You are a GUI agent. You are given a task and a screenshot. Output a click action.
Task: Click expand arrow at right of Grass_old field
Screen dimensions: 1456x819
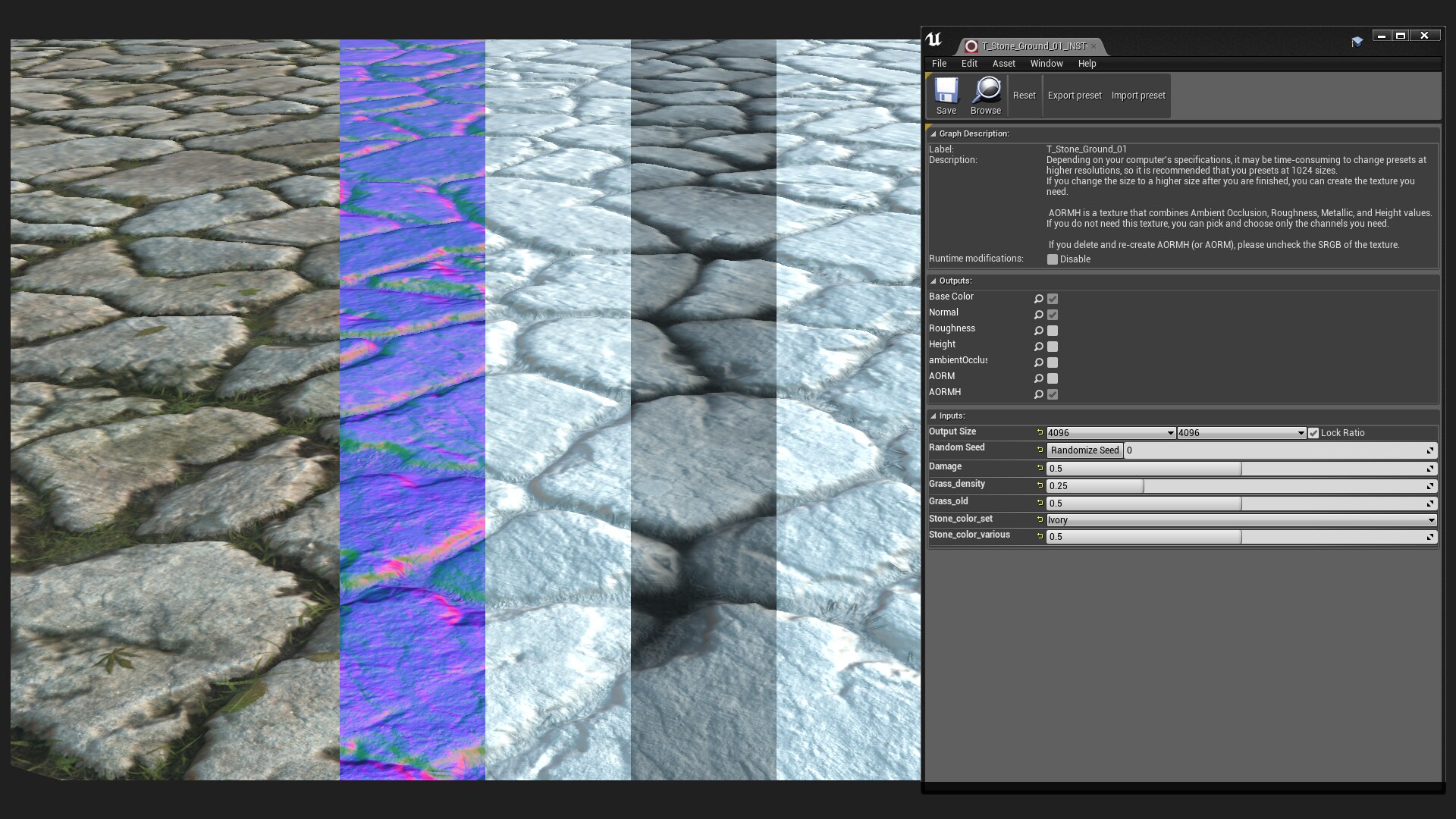coord(1430,504)
